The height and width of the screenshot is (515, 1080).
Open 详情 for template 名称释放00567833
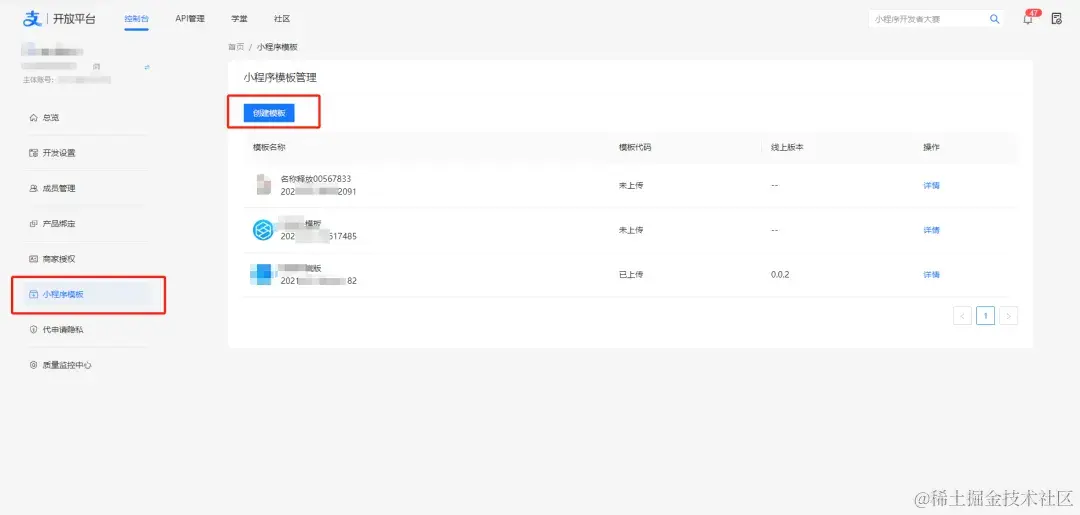pos(931,185)
